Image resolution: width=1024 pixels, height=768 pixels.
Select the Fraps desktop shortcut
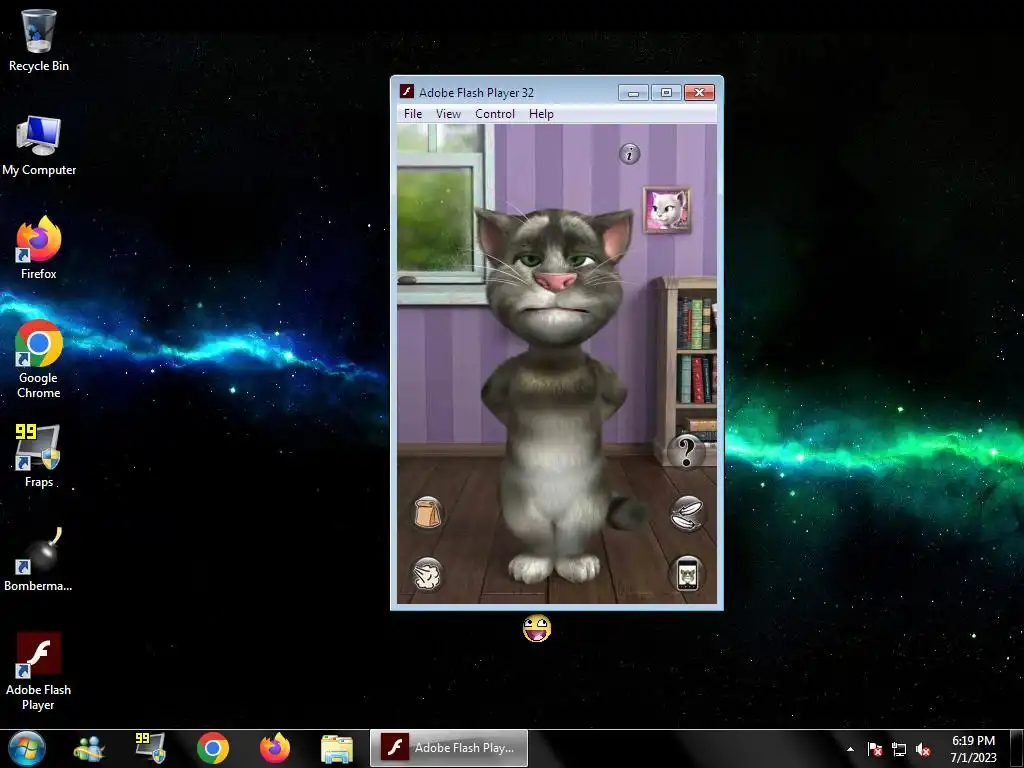click(x=39, y=456)
